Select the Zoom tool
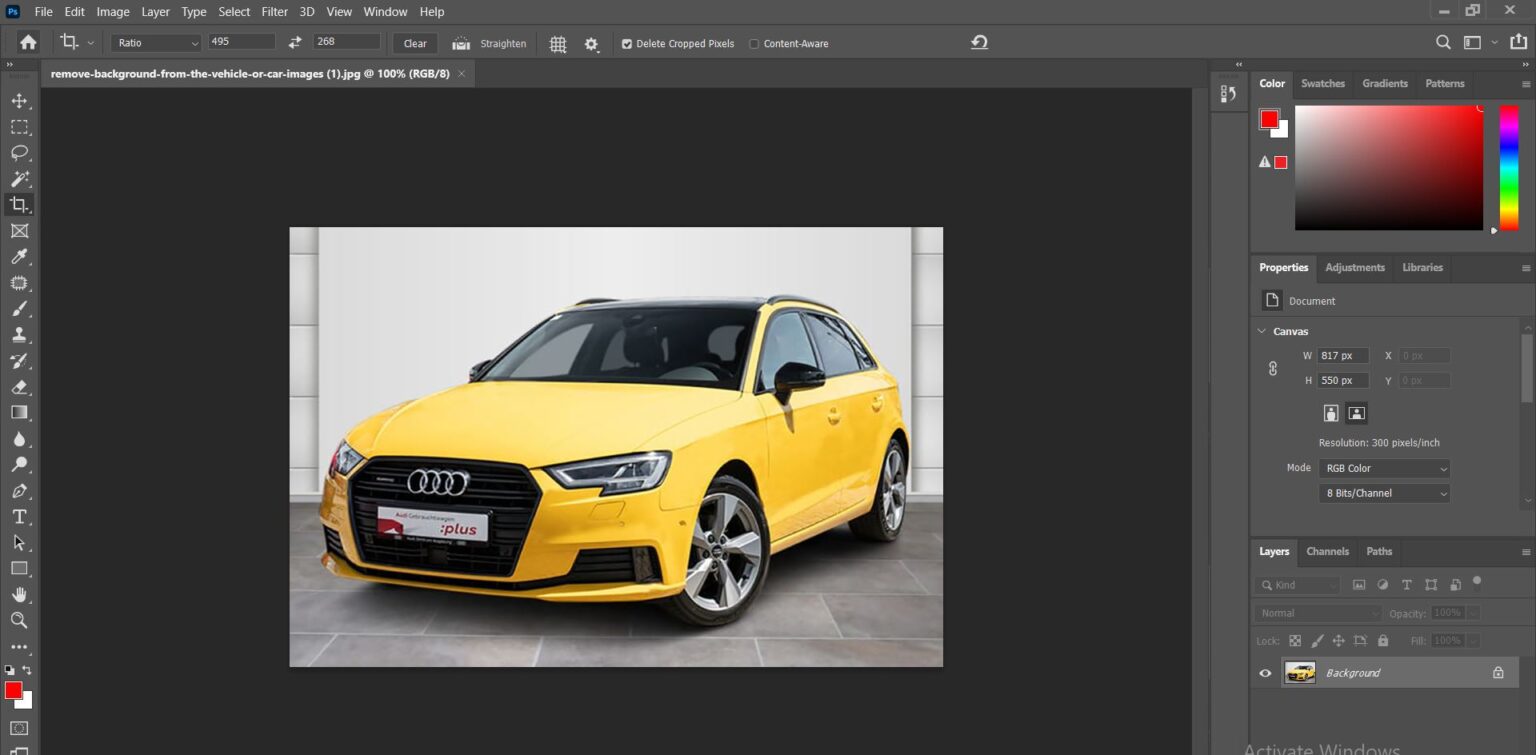The image size is (1536, 755). click(x=18, y=621)
